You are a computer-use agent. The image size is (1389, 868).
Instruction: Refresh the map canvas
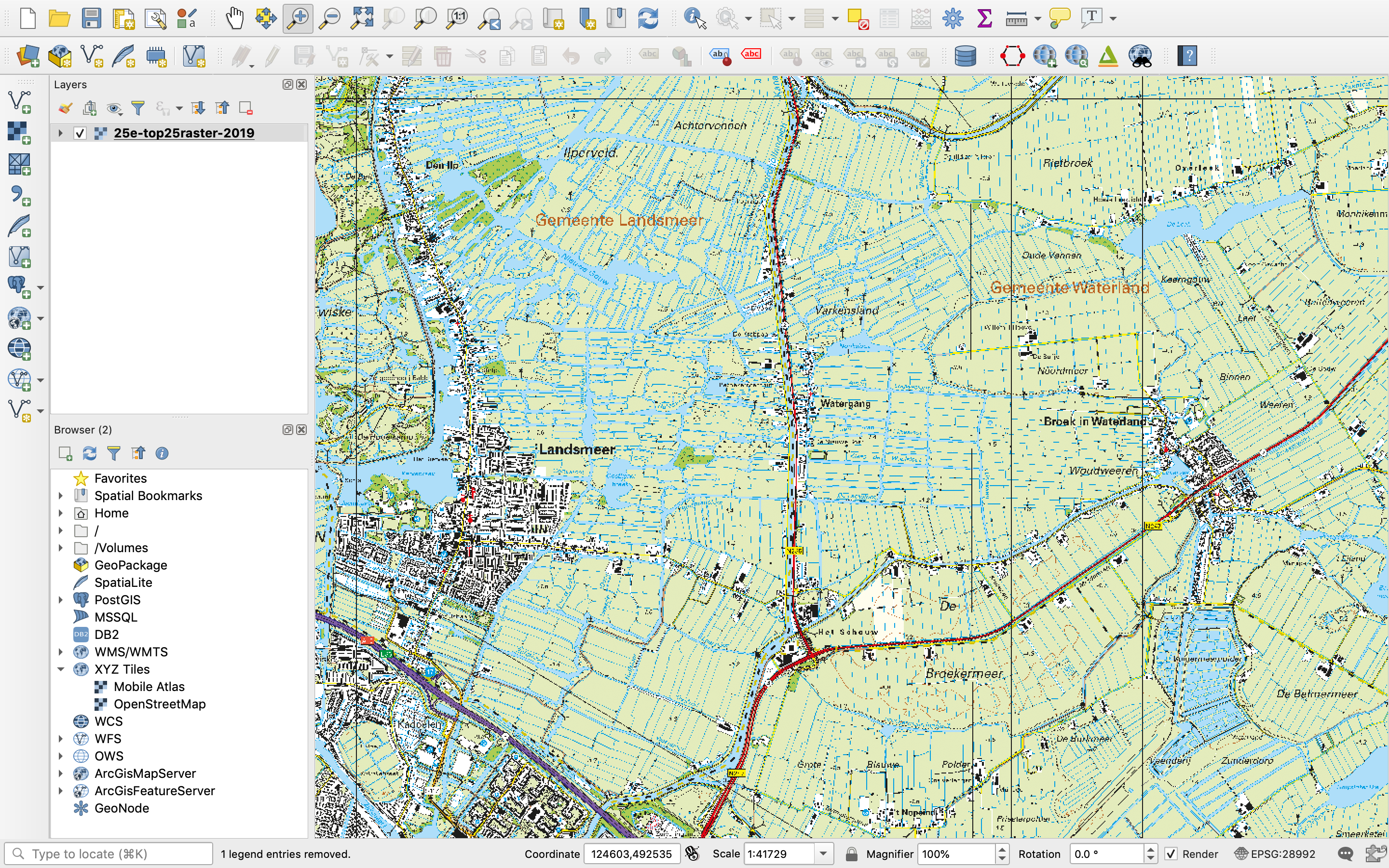648,18
